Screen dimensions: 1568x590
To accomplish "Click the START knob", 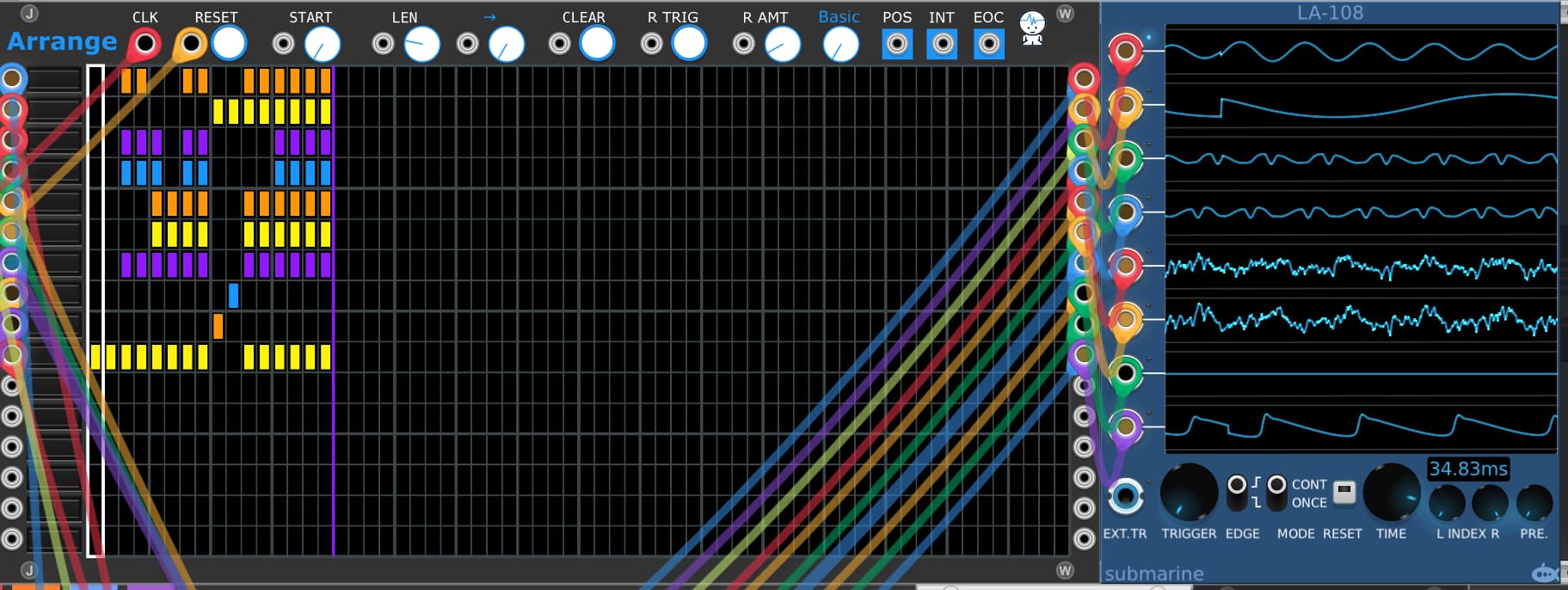I will [323, 44].
